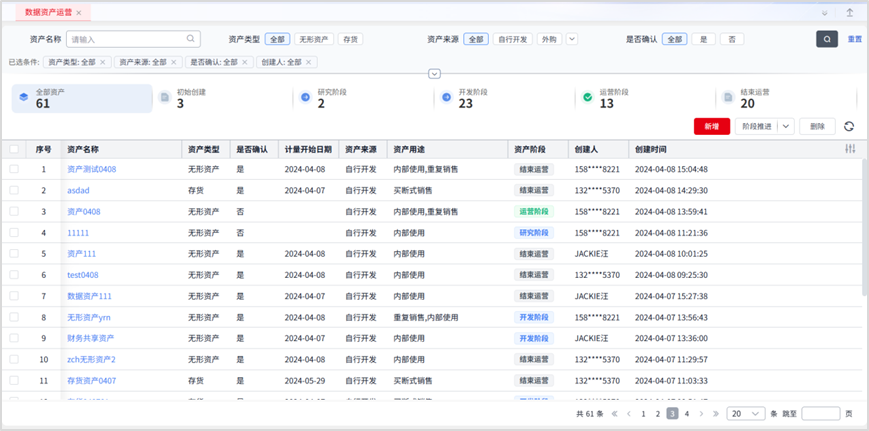Jump to the last page arrow
This screenshot has width=869, height=431.
coord(716,414)
